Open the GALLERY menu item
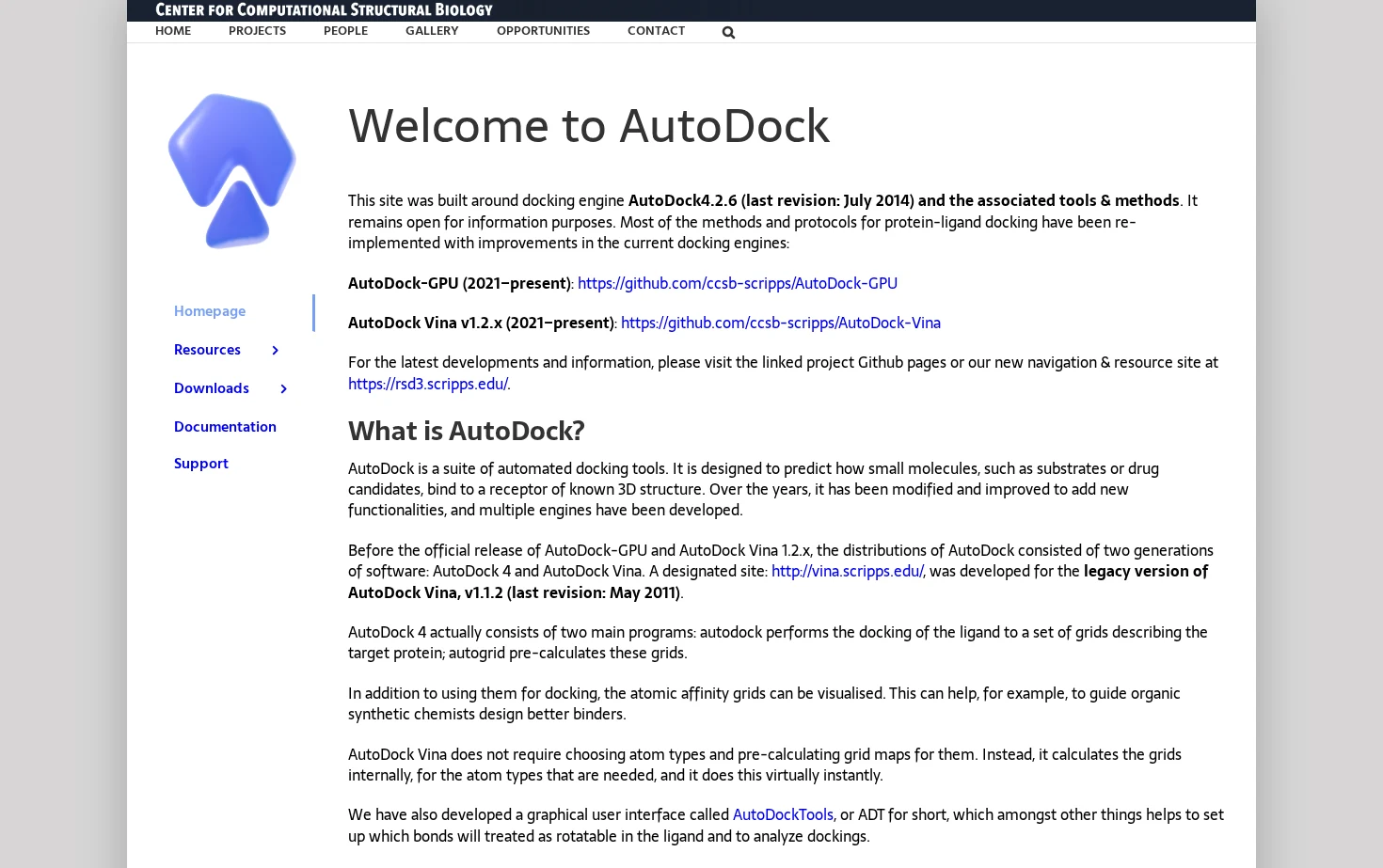The width and height of the screenshot is (1383, 868). (432, 31)
